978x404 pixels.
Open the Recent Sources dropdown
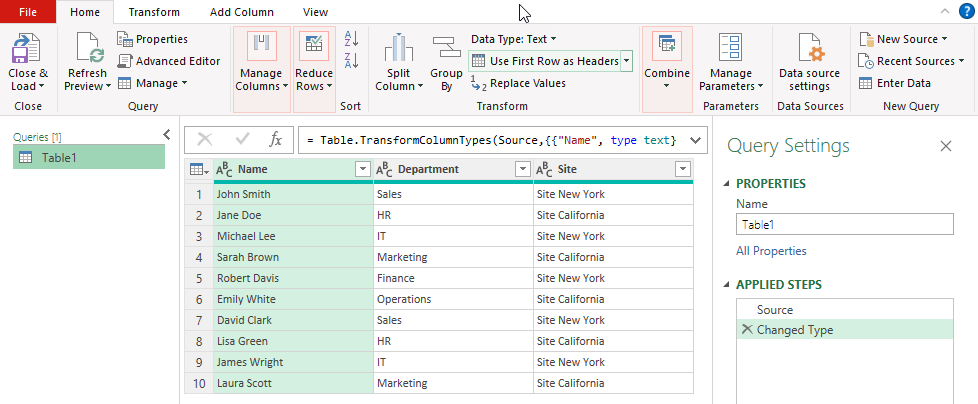(910, 61)
